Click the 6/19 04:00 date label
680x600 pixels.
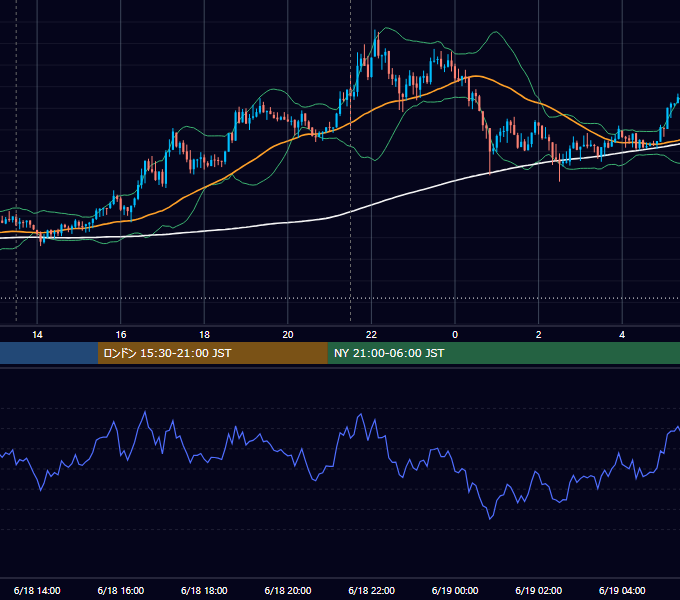(x=622, y=590)
